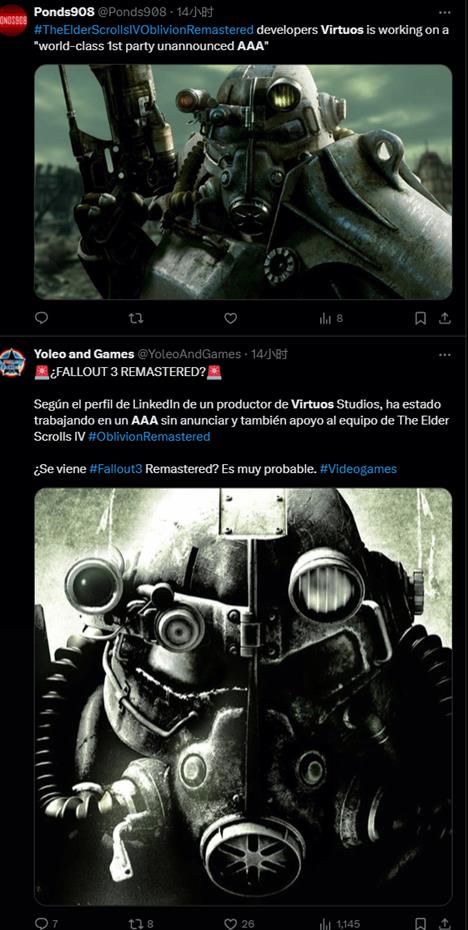
Task: Open more options on Yoleo and Games tweet
Action: (444, 355)
